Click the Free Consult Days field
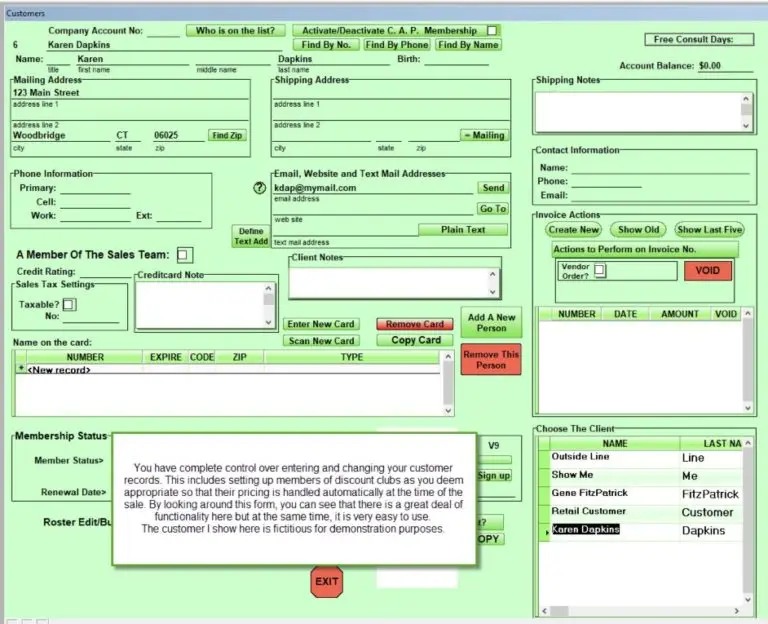768x624 pixels. (699, 40)
